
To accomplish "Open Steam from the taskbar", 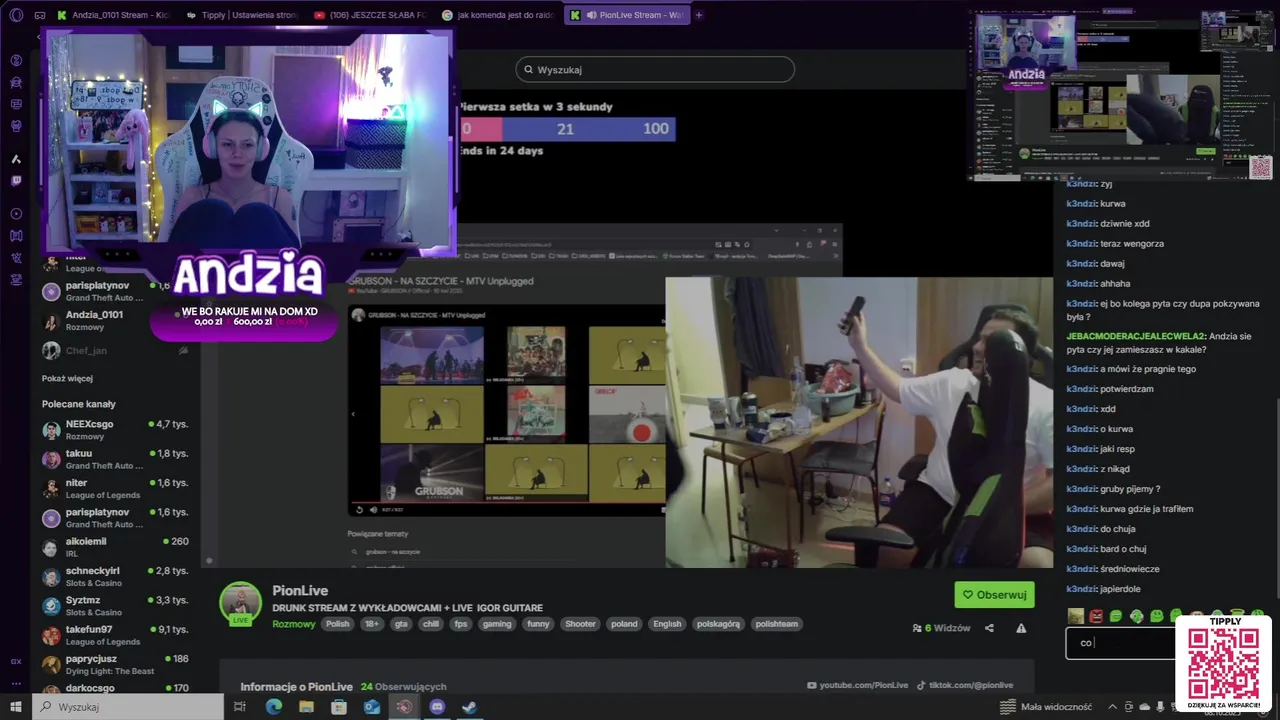I will (x=469, y=707).
